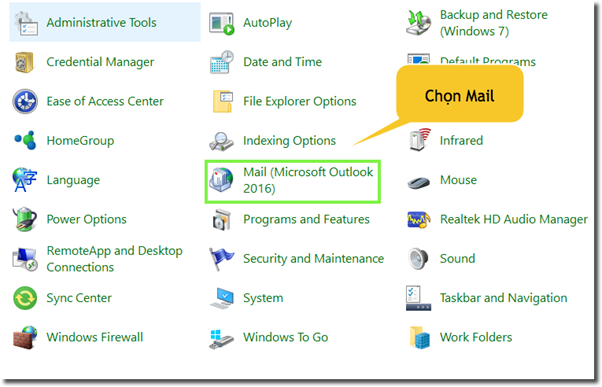Open Ease of Access Center link
The image size is (602, 387).
105,101
